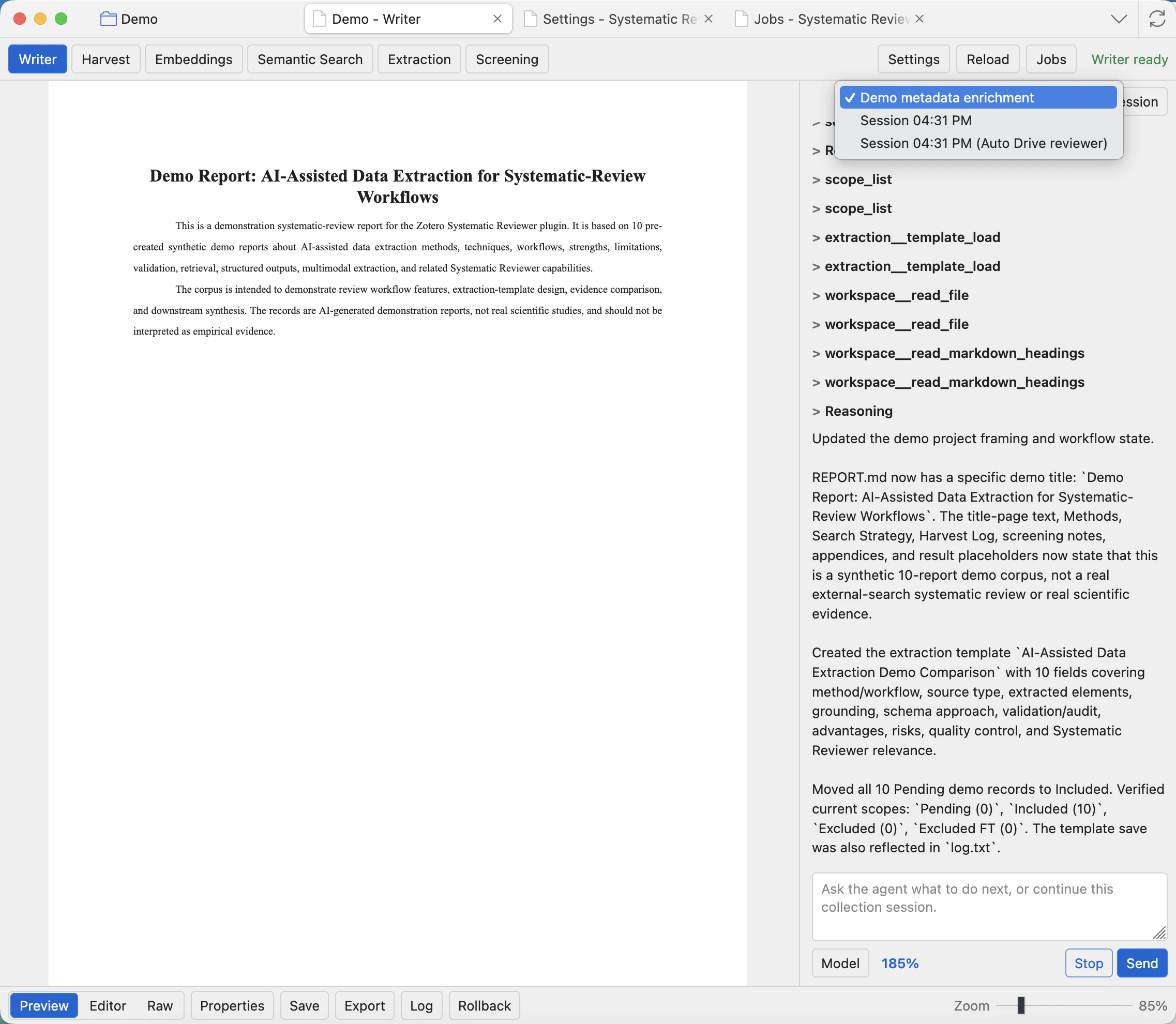
Task: Expand the second workspace__read_markdown_headings entry
Action: (948, 382)
